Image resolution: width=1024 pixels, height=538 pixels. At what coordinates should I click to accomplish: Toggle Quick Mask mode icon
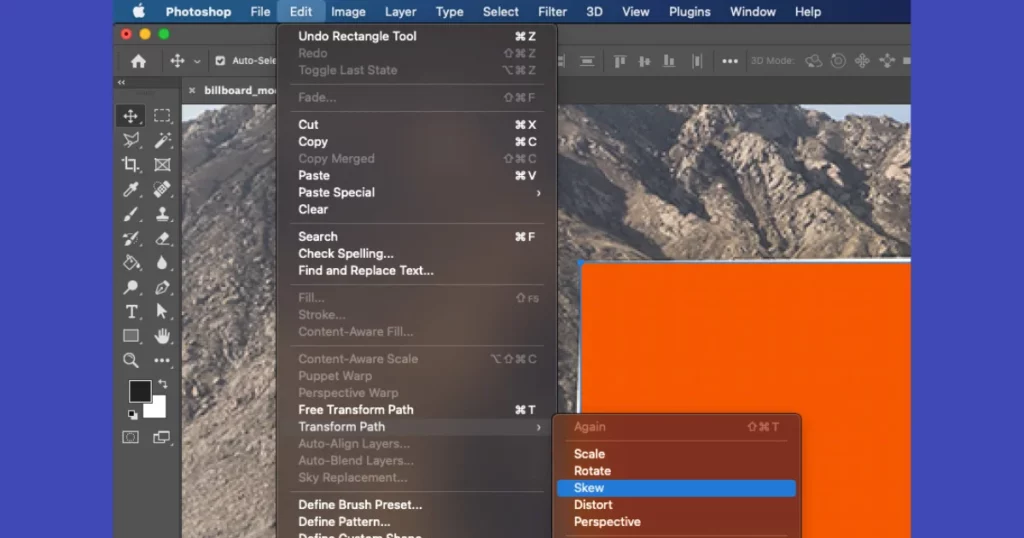coord(131,437)
